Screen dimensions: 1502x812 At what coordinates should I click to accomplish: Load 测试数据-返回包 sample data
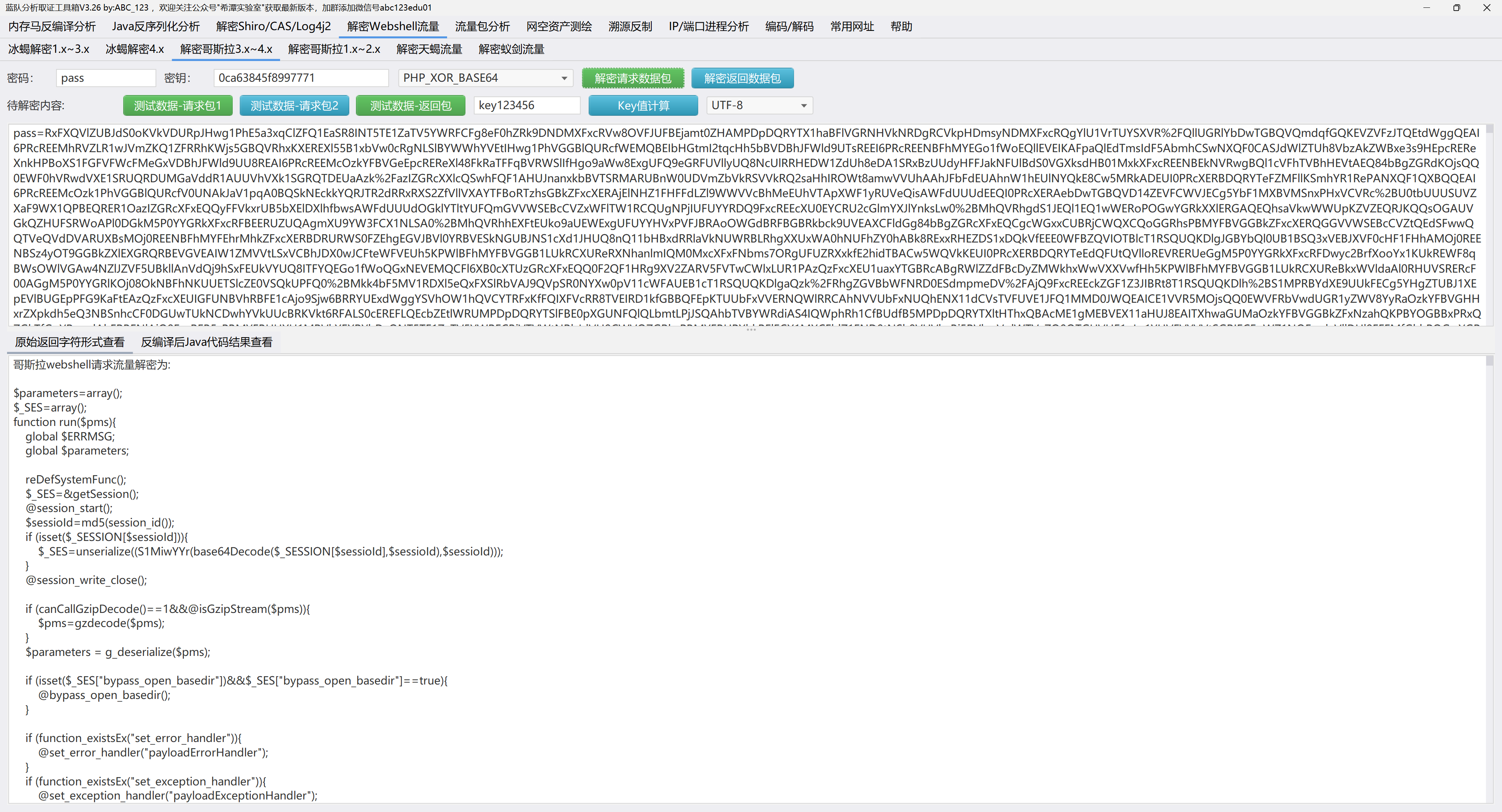(410, 106)
